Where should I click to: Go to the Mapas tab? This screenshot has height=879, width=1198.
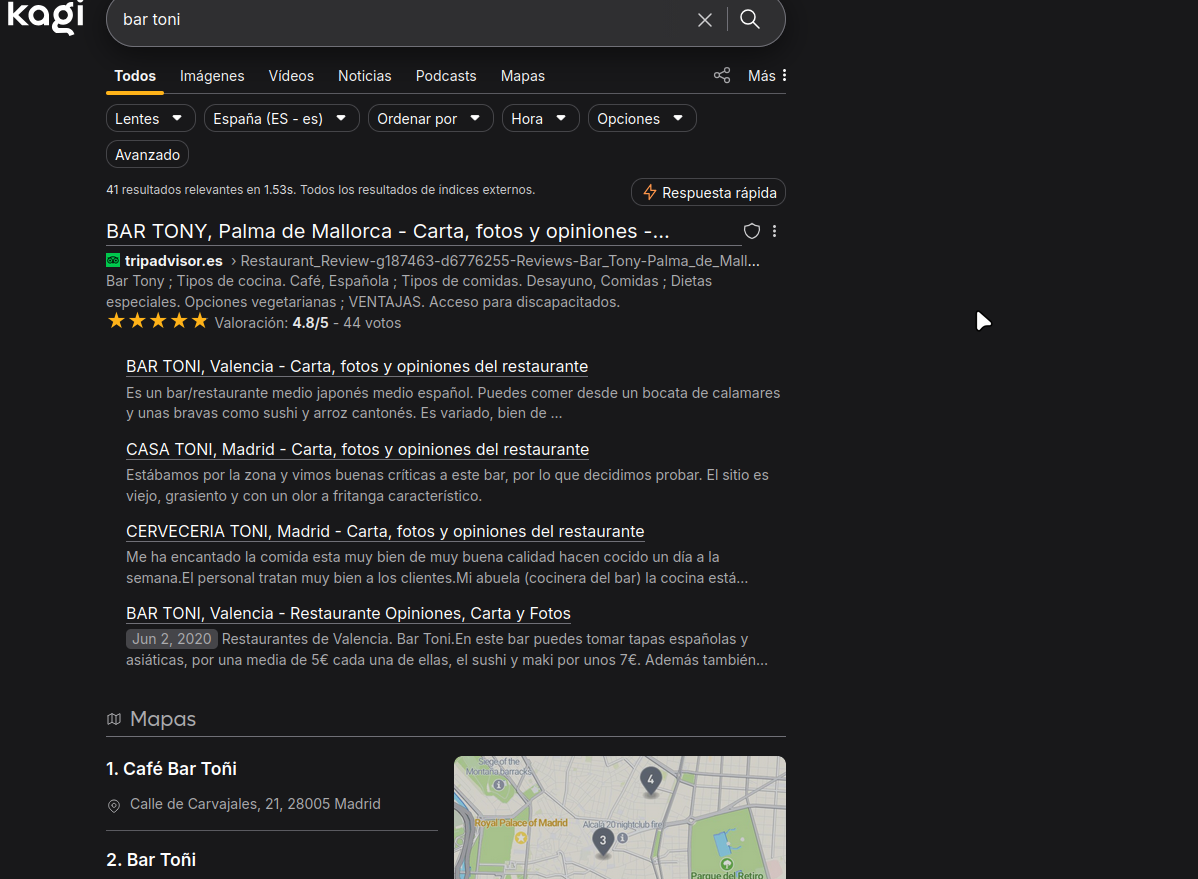click(x=523, y=76)
